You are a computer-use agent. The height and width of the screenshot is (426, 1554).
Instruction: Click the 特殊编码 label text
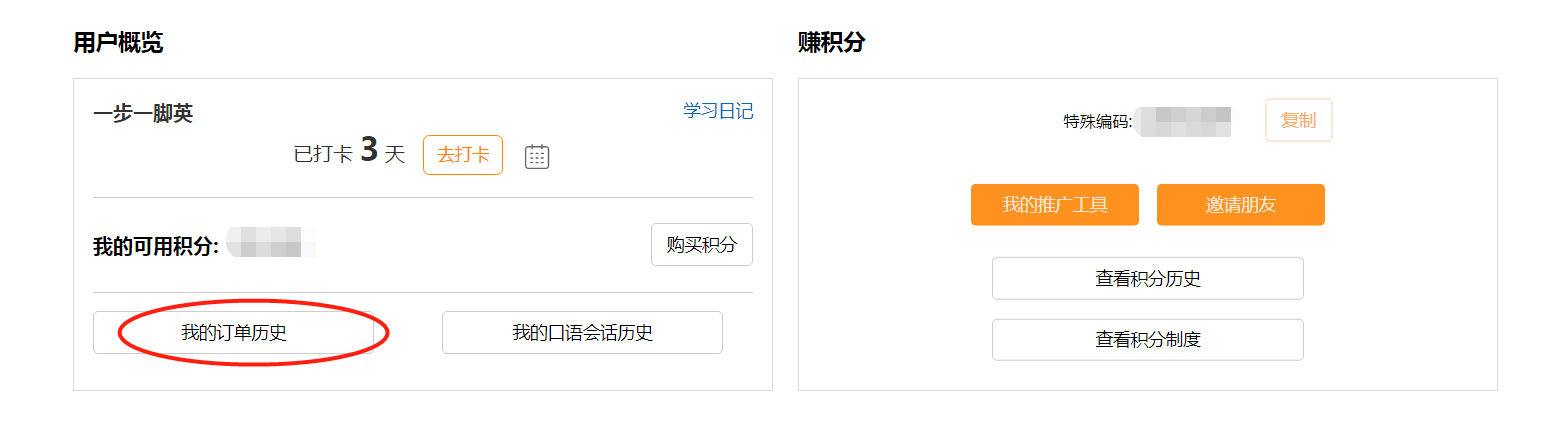[x=1097, y=122]
